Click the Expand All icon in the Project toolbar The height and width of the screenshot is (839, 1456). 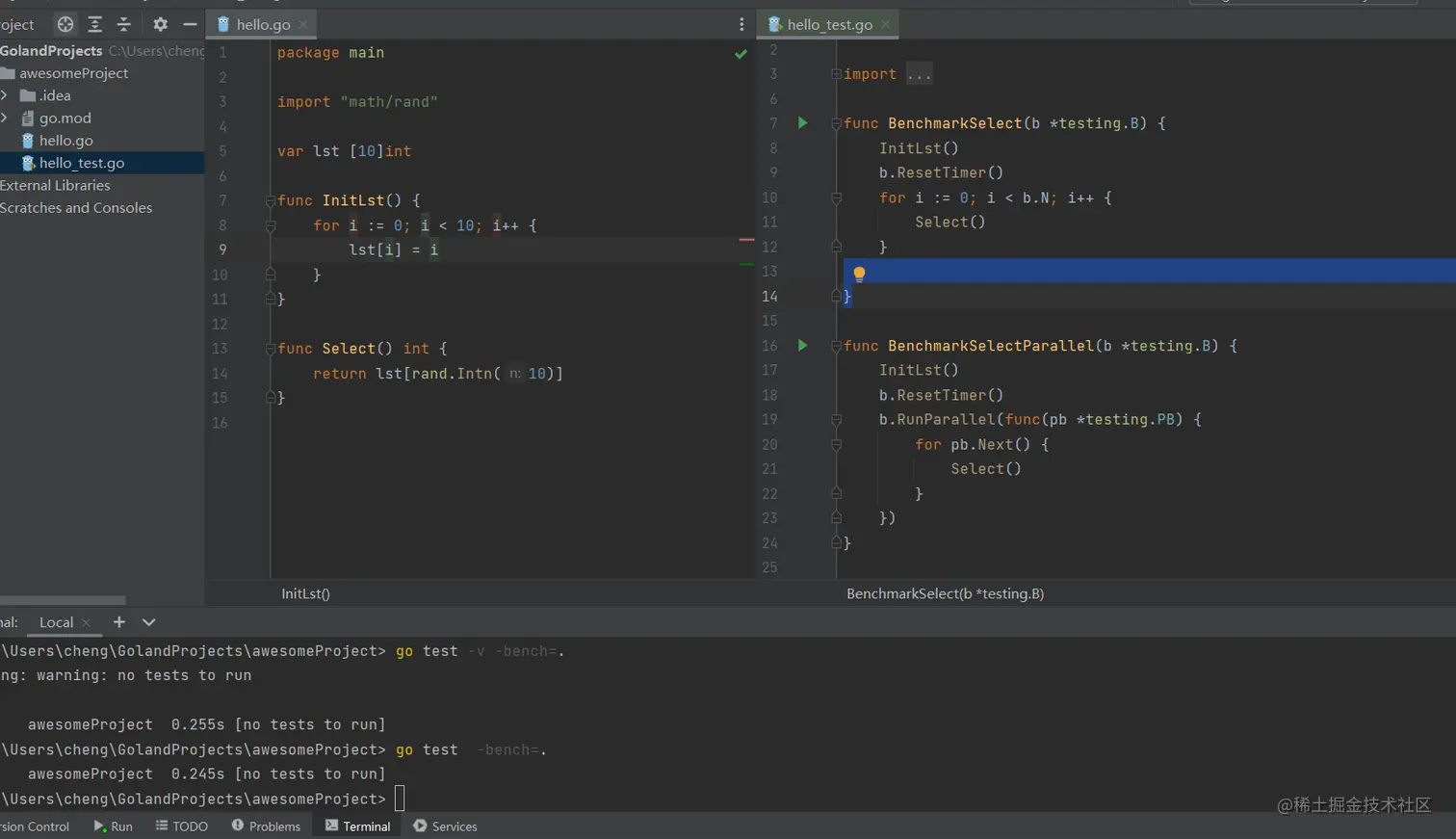click(x=94, y=24)
